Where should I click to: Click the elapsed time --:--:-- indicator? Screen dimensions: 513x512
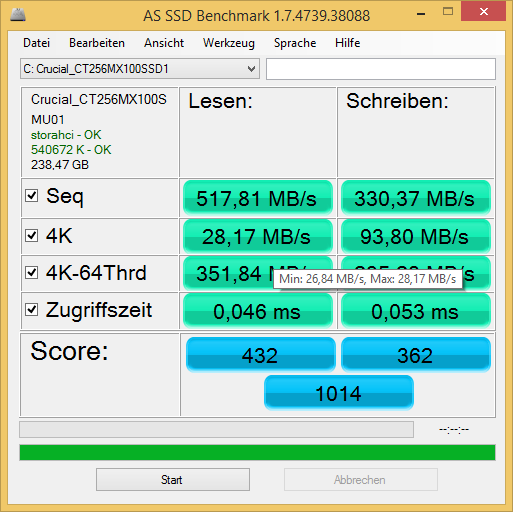click(x=454, y=429)
